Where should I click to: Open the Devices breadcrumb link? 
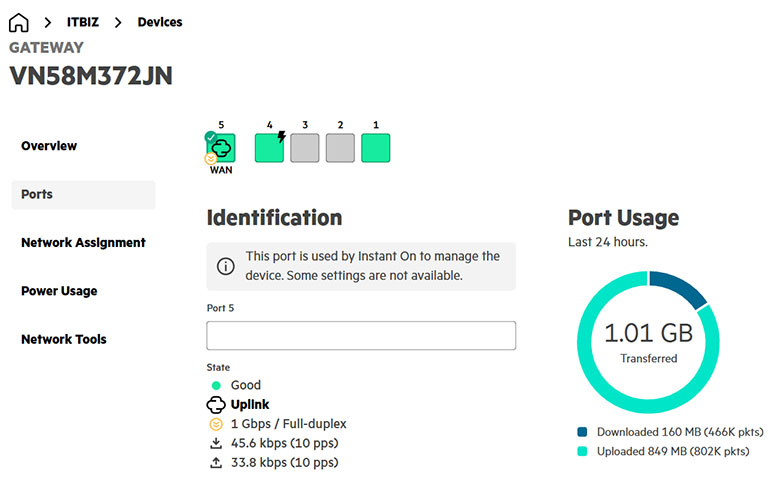pos(160,22)
